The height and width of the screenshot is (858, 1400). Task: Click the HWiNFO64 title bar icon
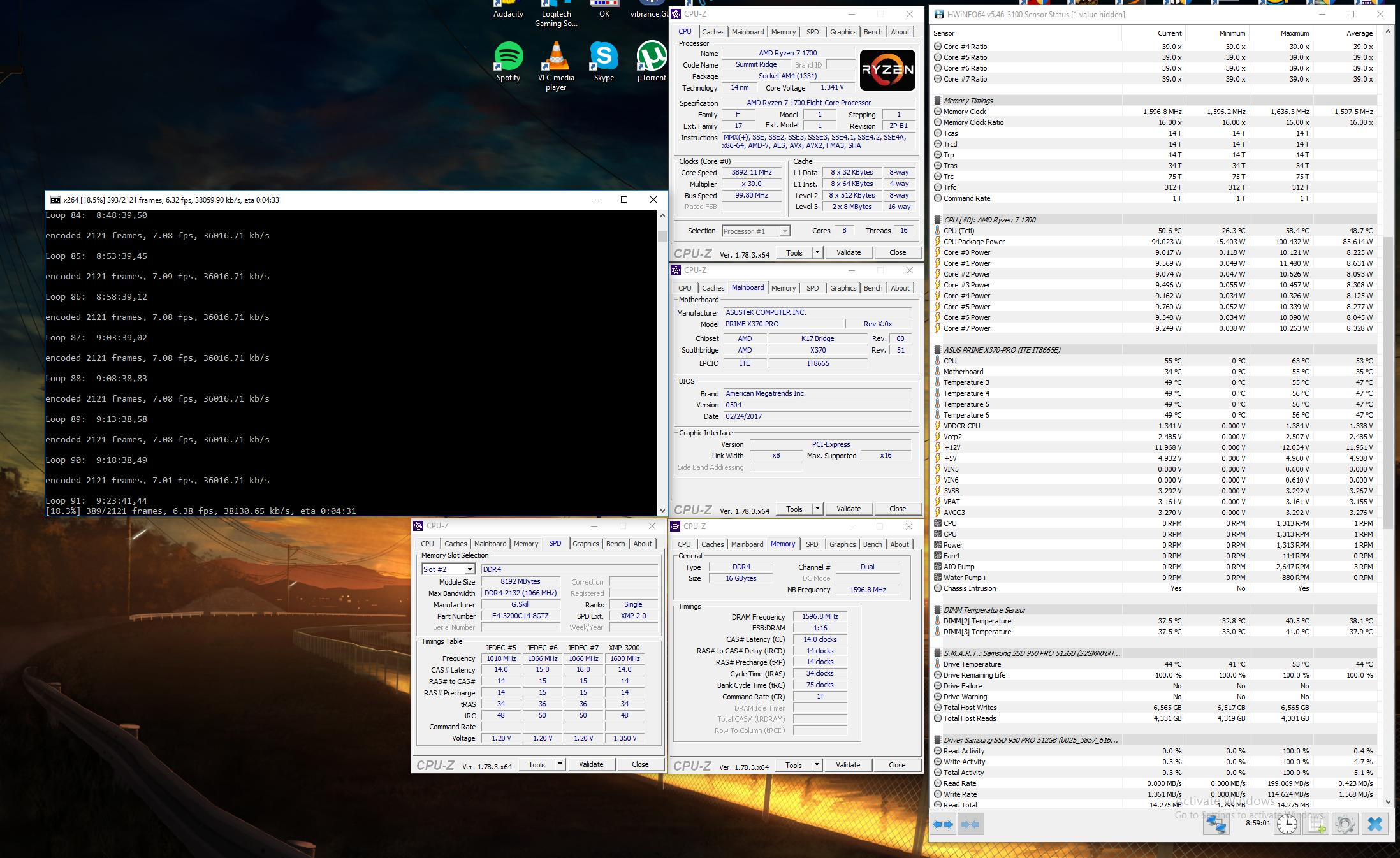pos(938,14)
